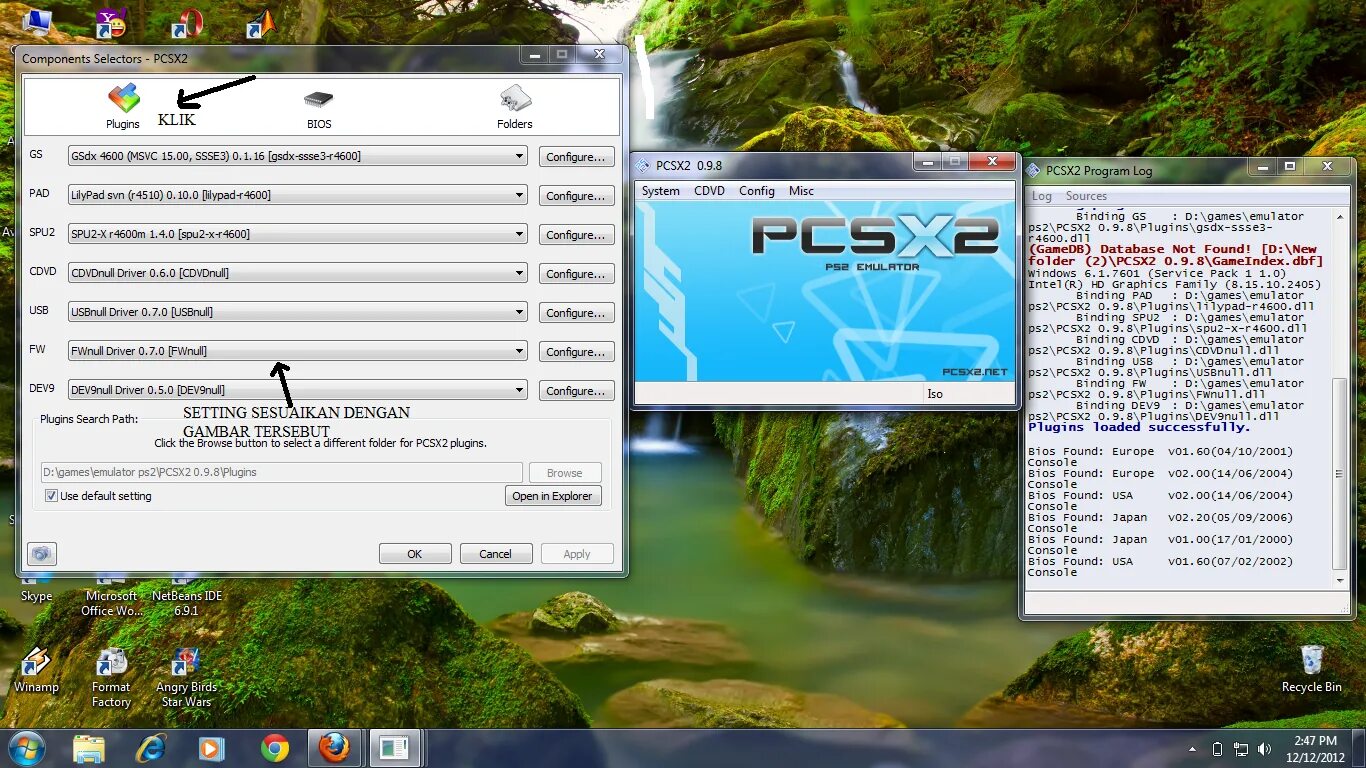The image size is (1366, 768).
Task: Click OK in Components Selectors
Action: (x=415, y=554)
